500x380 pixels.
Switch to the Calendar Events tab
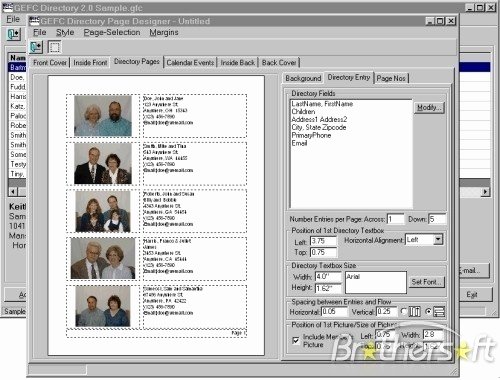(190, 62)
